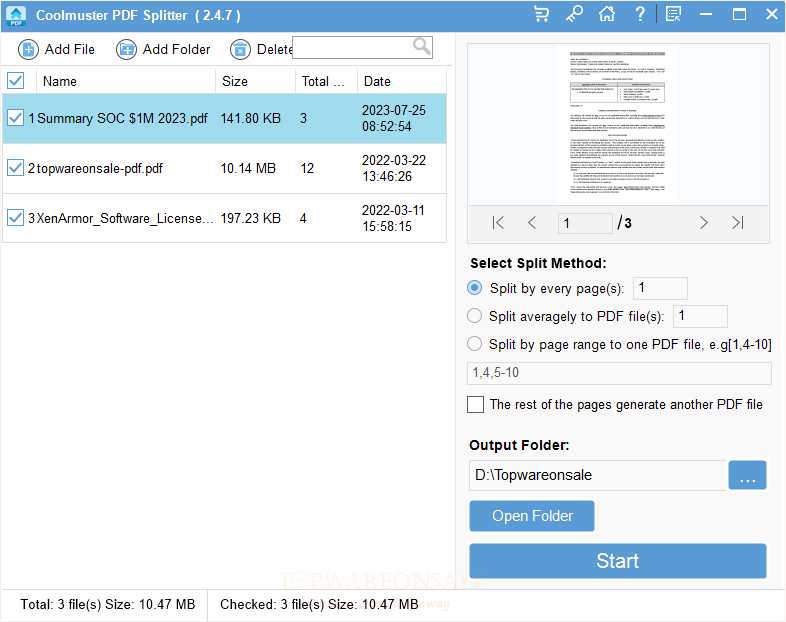This screenshot has height=622, width=786.
Task: Sort by the Size column header
Action: pyautogui.click(x=256, y=81)
